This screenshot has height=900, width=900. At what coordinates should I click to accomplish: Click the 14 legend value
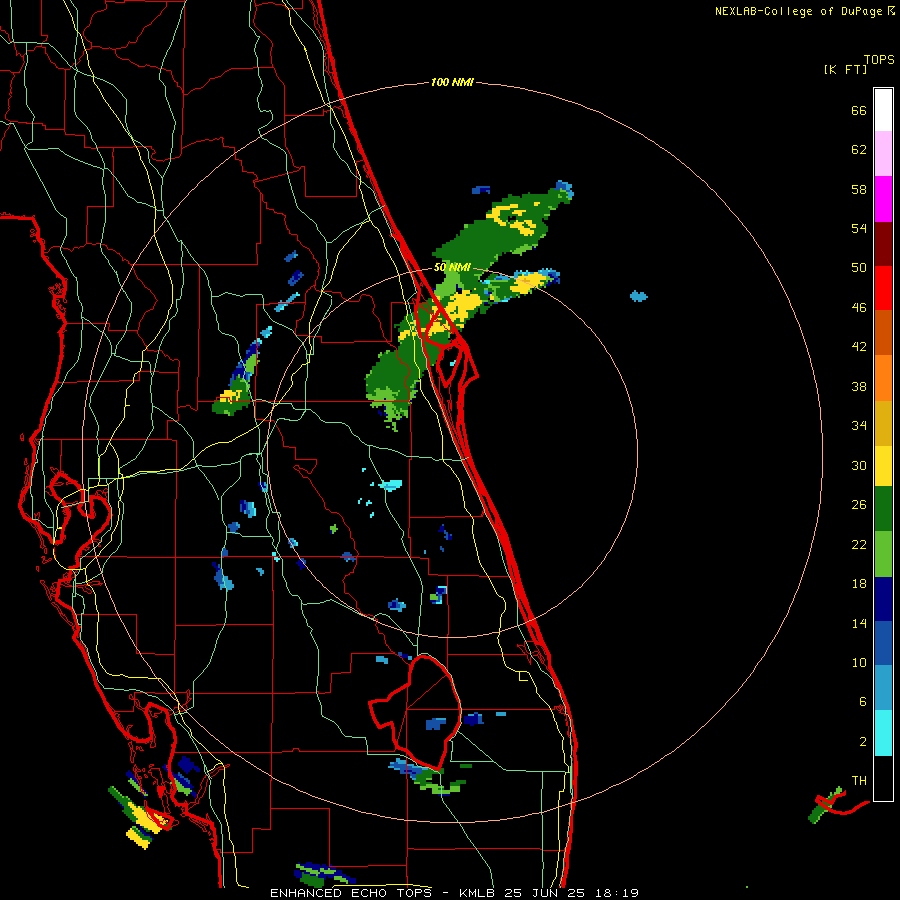(859, 623)
